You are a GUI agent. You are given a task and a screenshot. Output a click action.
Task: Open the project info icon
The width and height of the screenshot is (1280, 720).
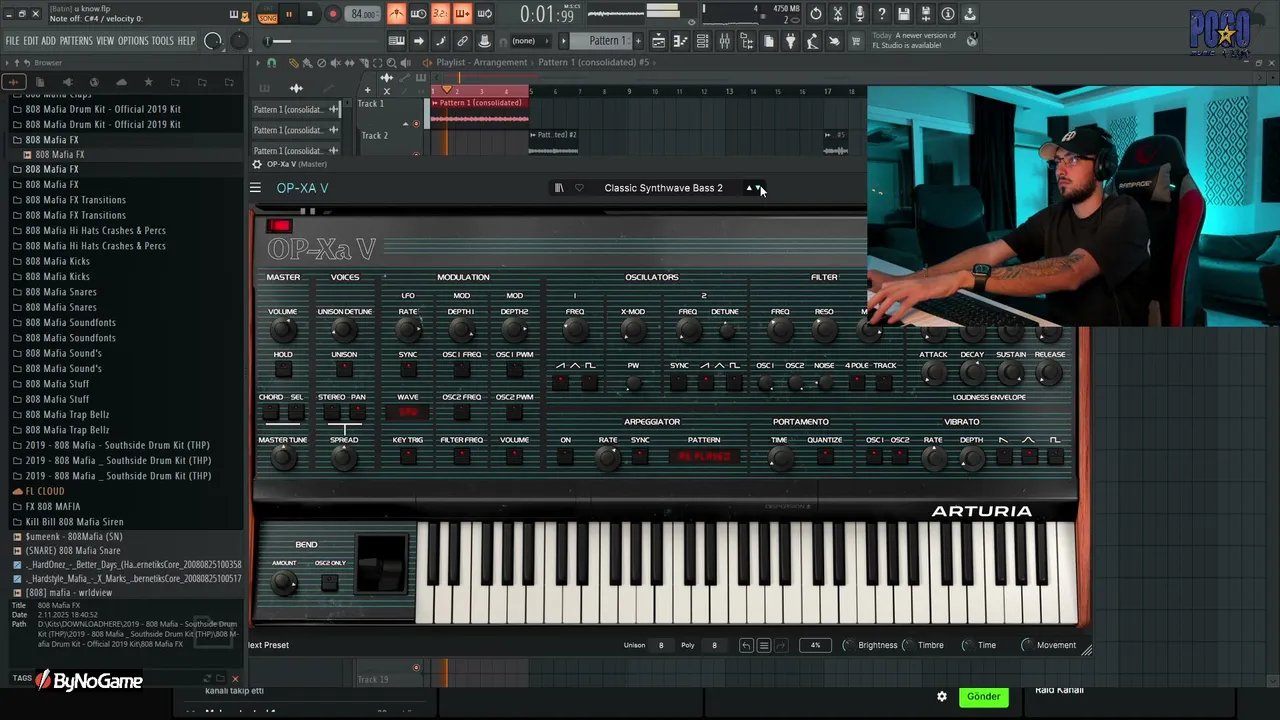click(x=948, y=14)
